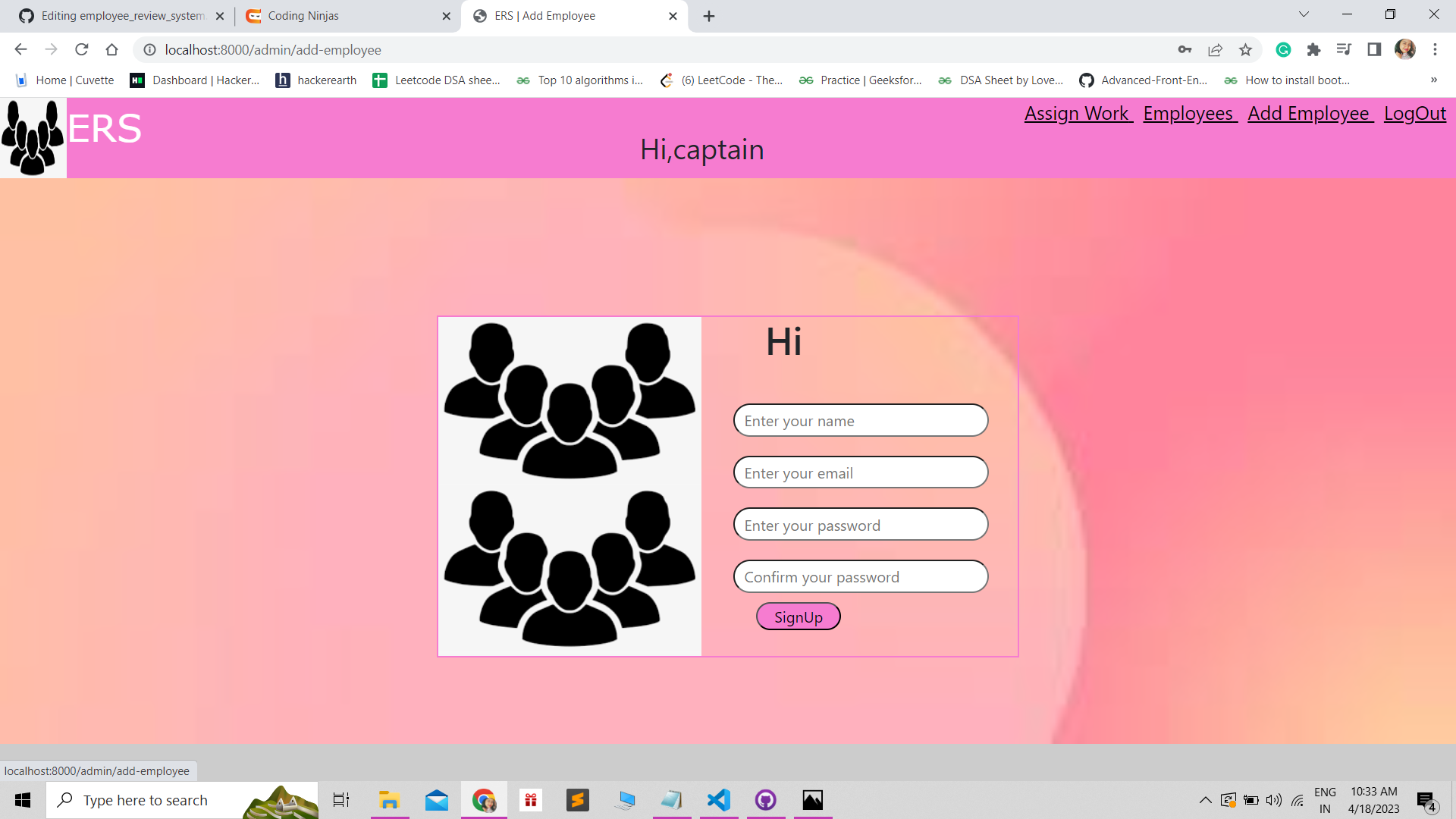1456x819 pixels.
Task: Reload the current page
Action: pos(81,49)
